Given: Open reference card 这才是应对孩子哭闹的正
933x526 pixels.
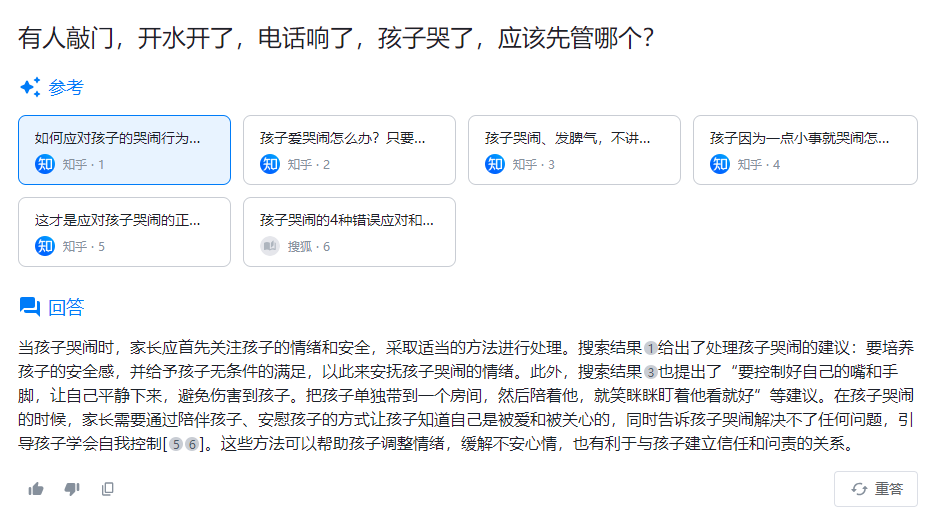Looking at the screenshot, I should 124,232.
